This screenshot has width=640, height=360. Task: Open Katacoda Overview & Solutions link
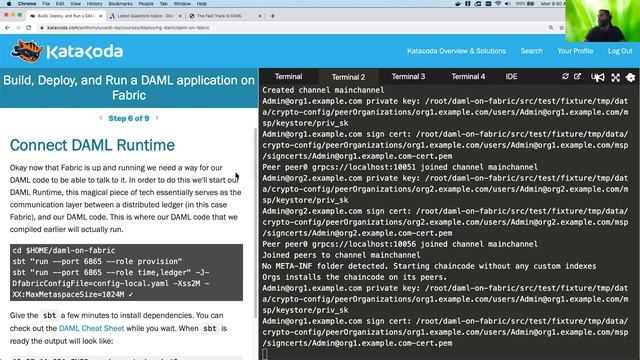456,51
